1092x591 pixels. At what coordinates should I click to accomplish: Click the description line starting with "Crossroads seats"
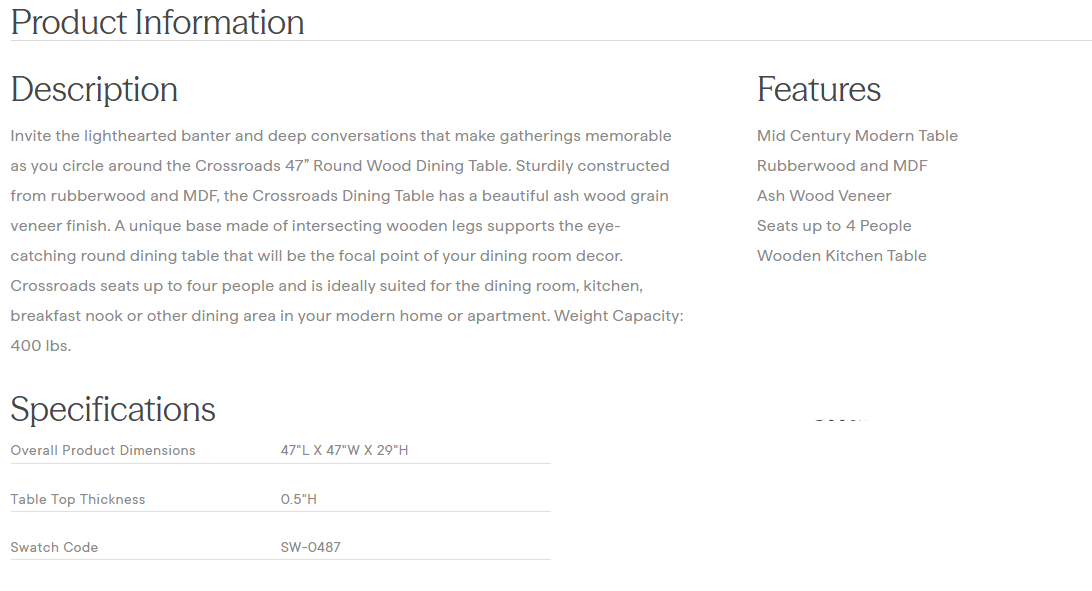pyautogui.click(x=326, y=286)
